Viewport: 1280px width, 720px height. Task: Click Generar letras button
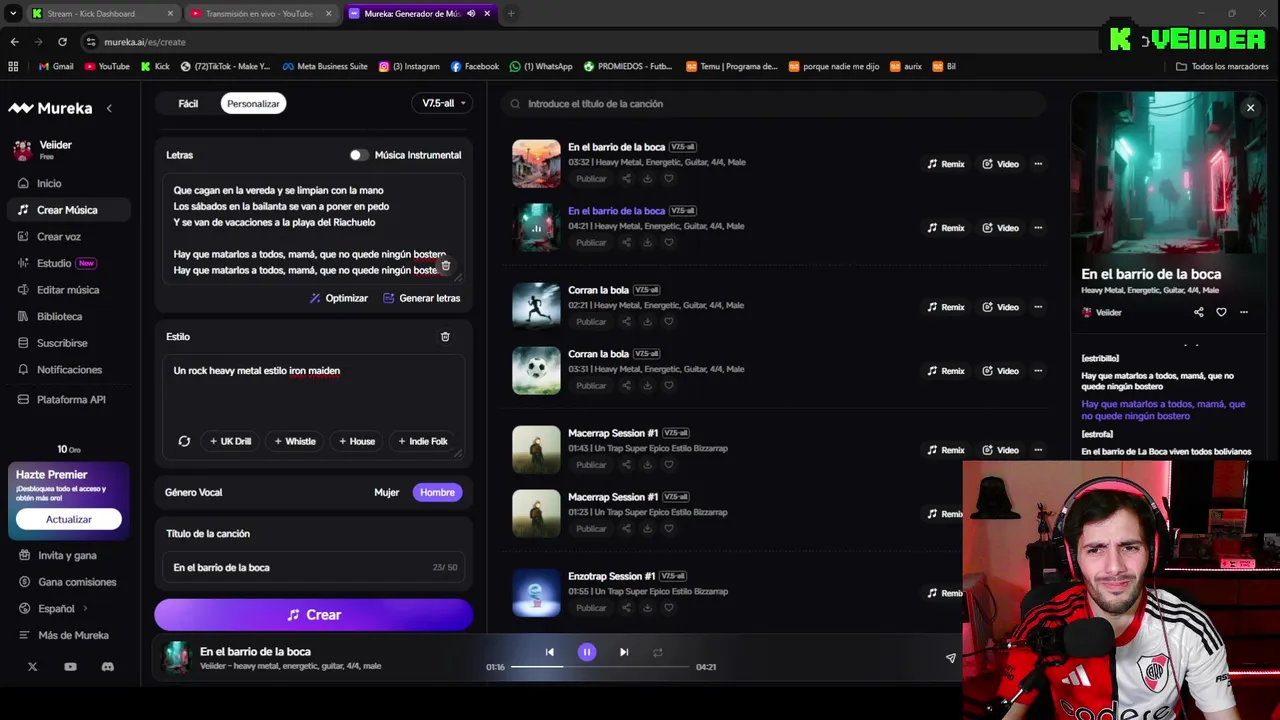click(421, 298)
